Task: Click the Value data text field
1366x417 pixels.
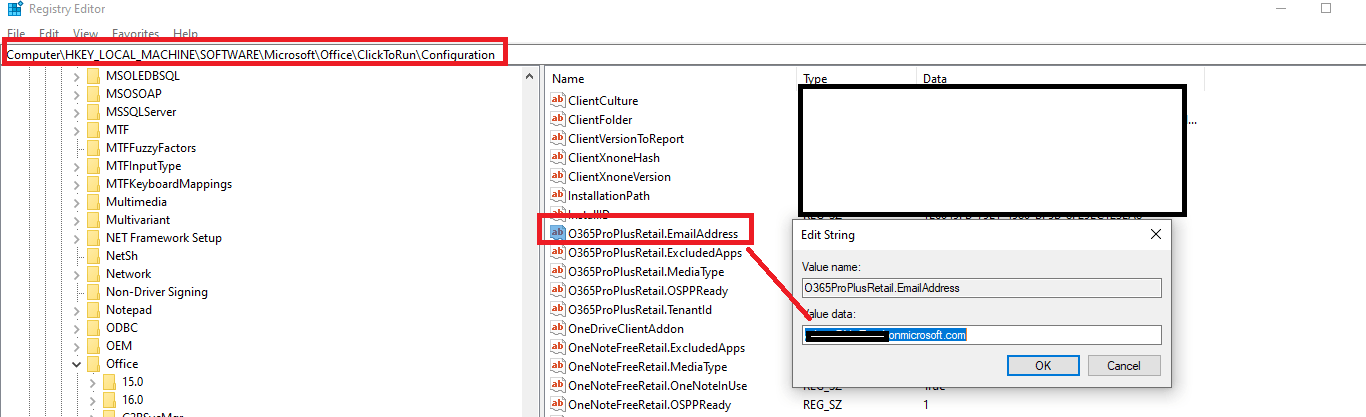Action: point(981,335)
